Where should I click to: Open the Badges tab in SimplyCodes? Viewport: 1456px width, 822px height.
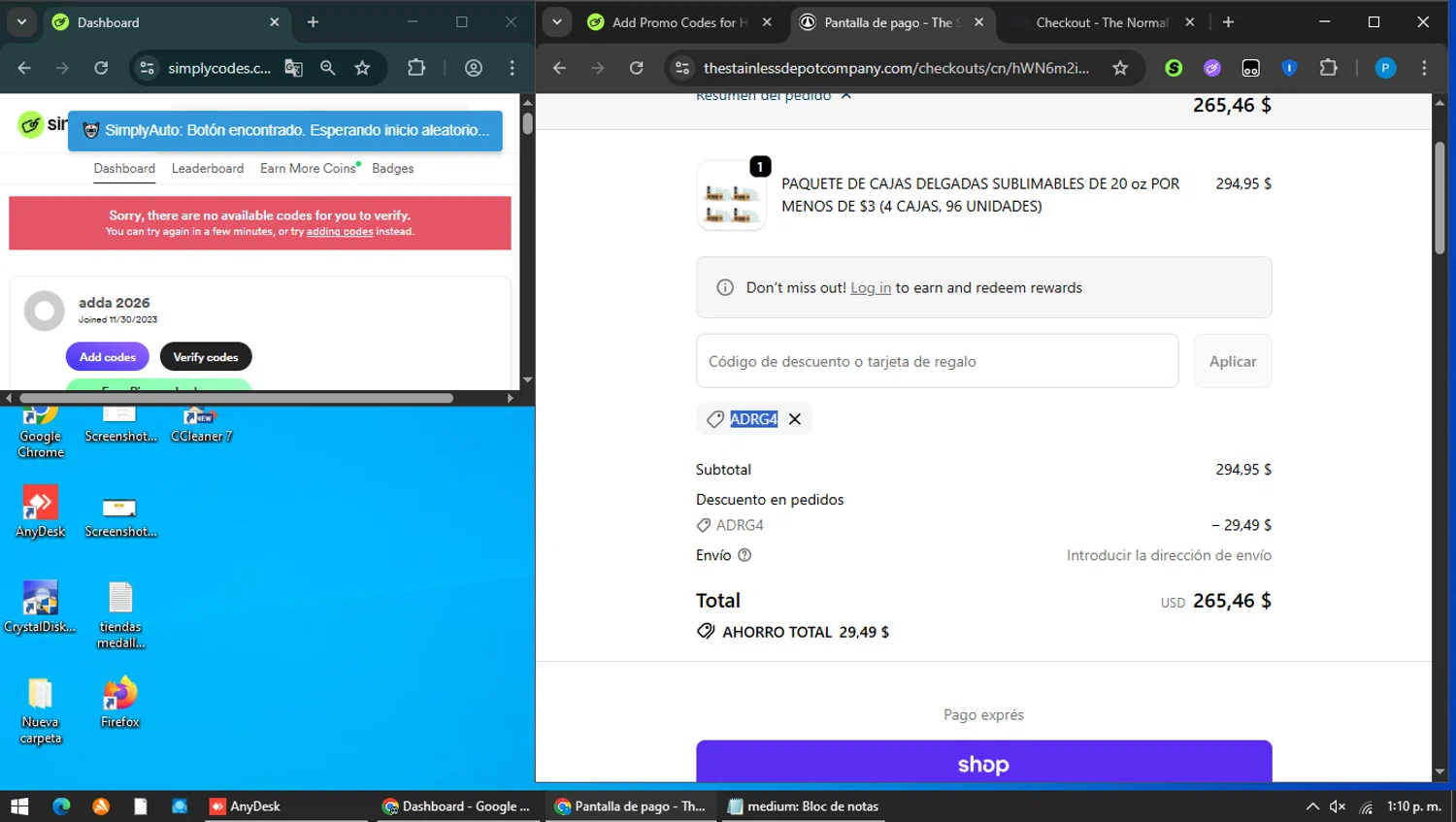tap(392, 168)
